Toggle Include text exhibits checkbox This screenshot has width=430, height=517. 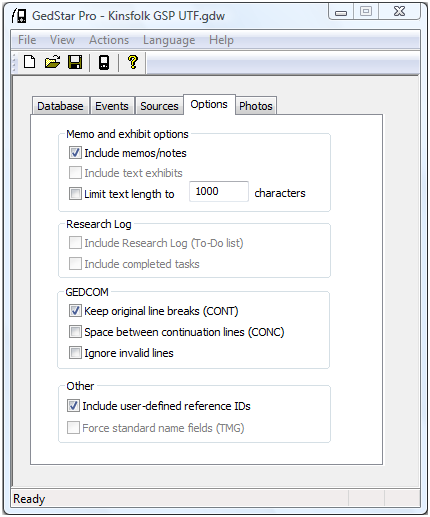pyautogui.click(x=75, y=173)
